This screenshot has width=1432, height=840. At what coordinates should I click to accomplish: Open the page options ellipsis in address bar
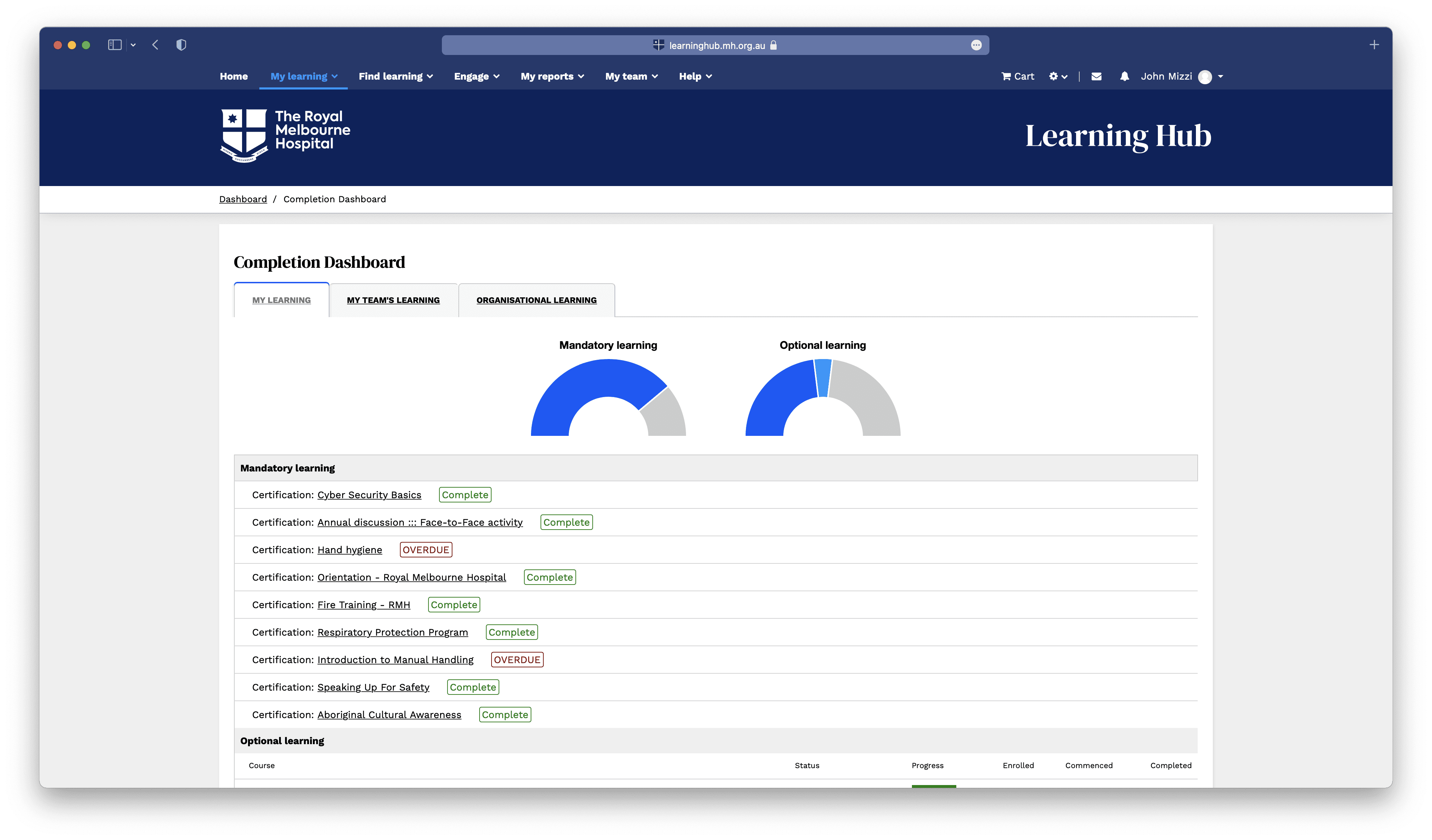click(x=976, y=45)
